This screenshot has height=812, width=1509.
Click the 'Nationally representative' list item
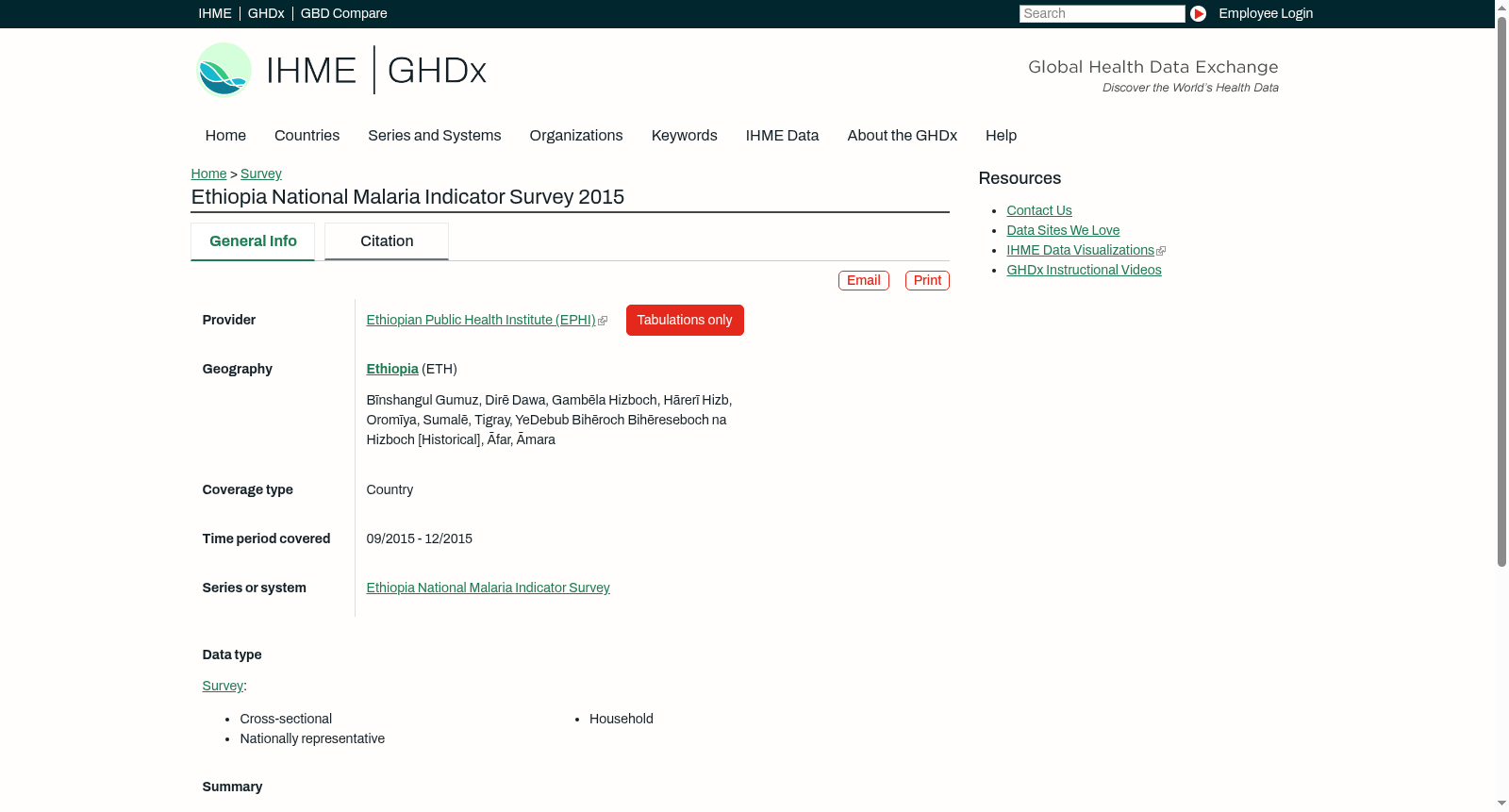coord(312,738)
